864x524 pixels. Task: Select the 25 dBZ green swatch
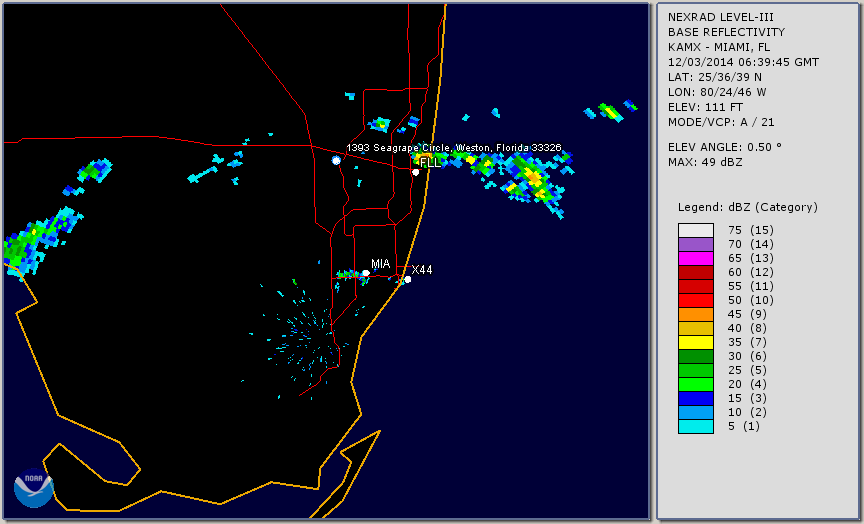click(x=696, y=370)
